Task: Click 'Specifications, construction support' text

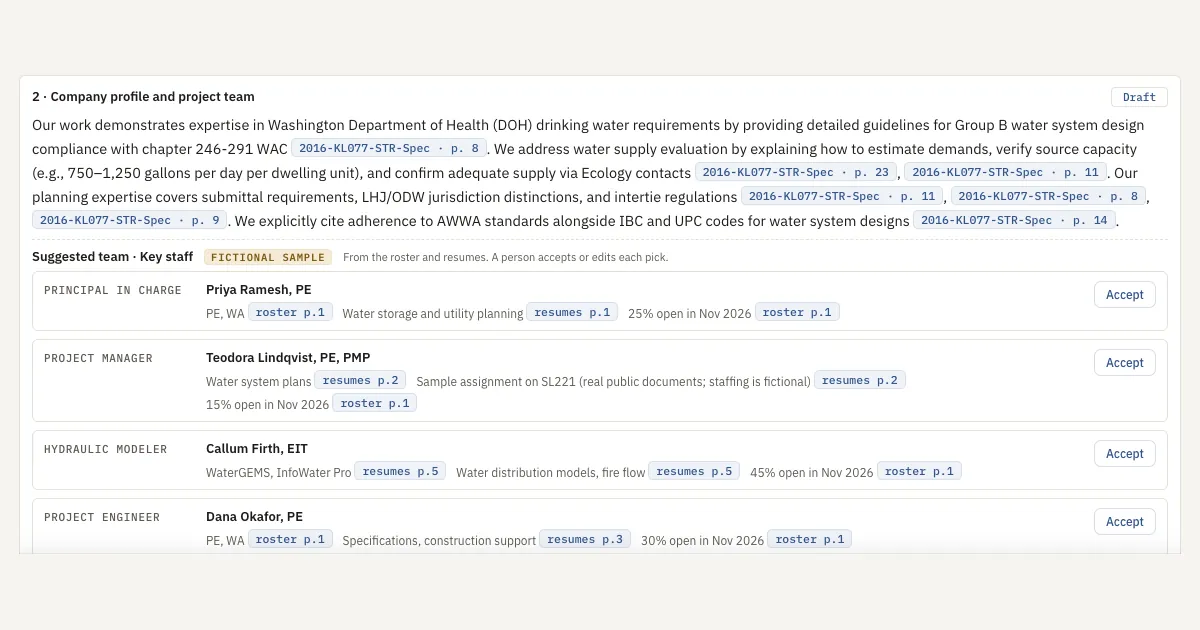Action: 439,540
